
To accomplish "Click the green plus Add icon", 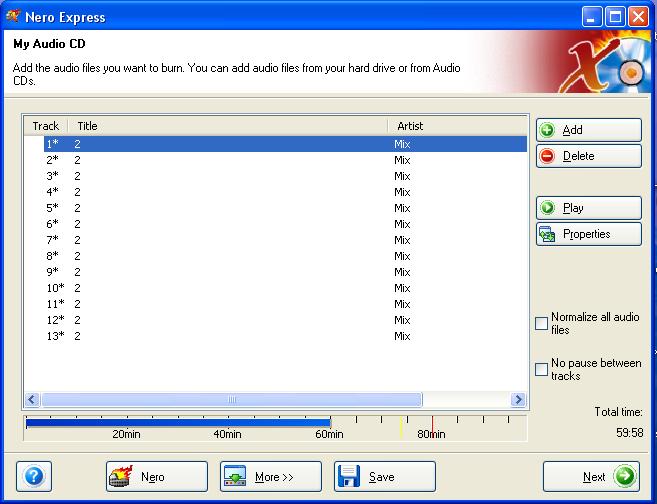I will (x=547, y=130).
